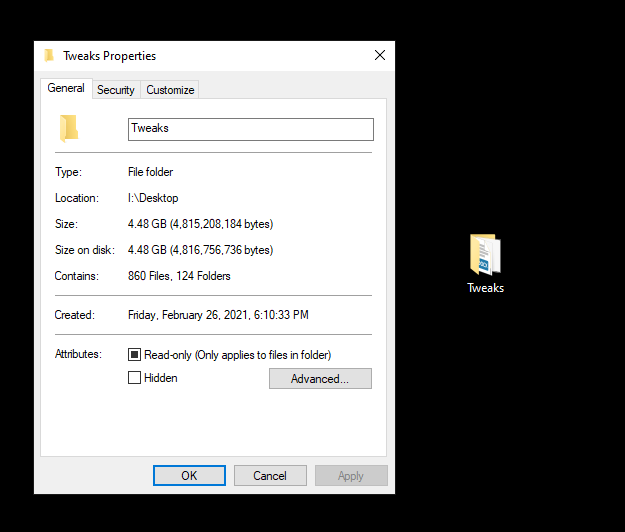Click the Created date February 26, 2021
625x532 pixels.
pos(218,315)
